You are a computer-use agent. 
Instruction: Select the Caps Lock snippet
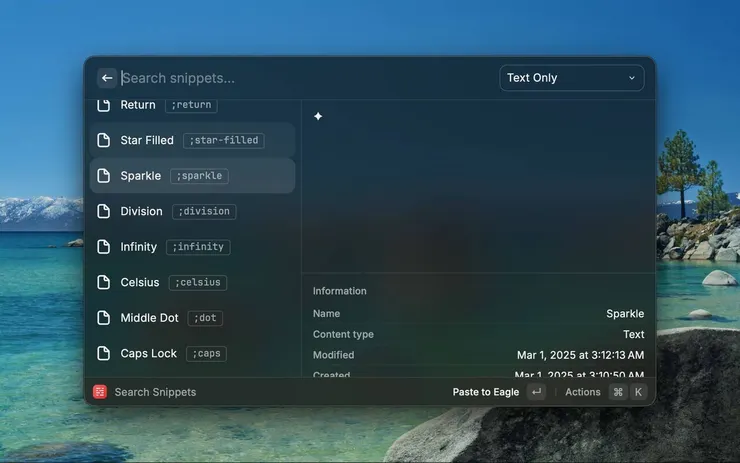[193, 354]
